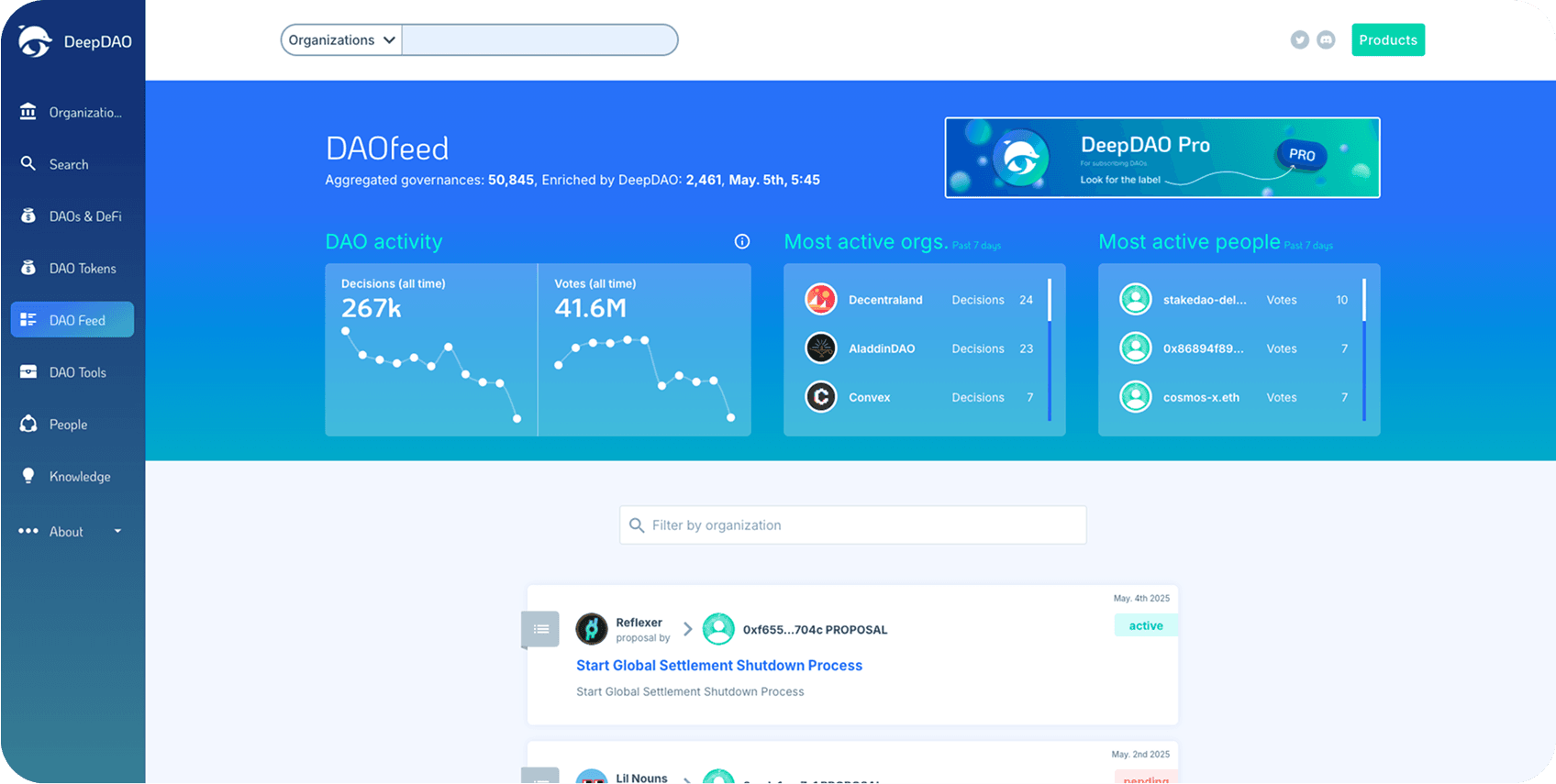1556x784 pixels.
Task: Open the DeepDAO Pro banner
Action: [1162, 157]
